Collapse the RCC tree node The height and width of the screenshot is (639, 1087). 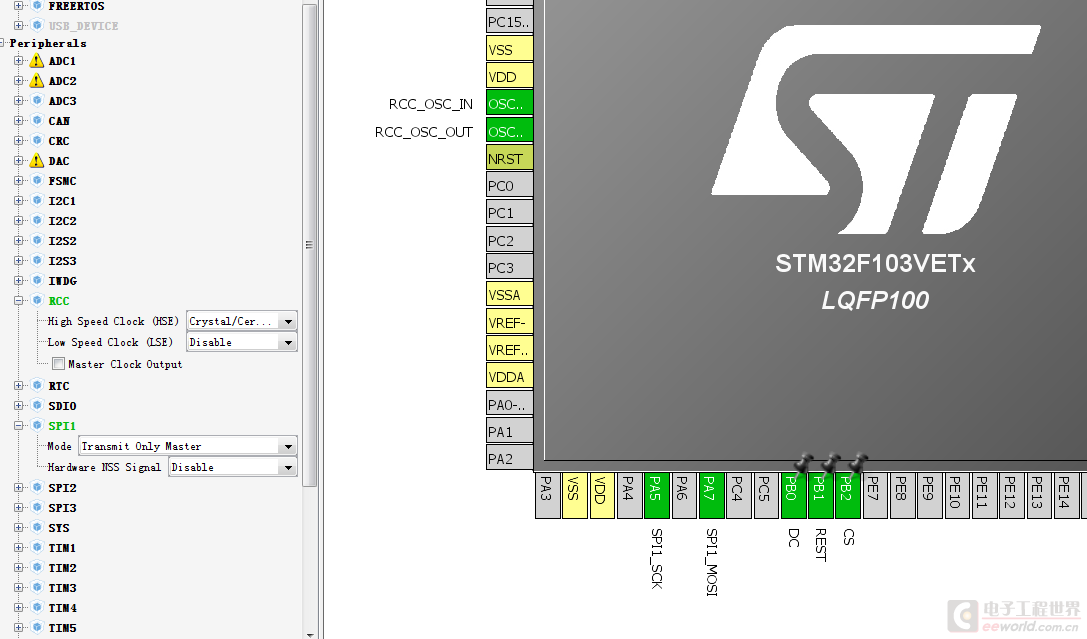pos(19,301)
